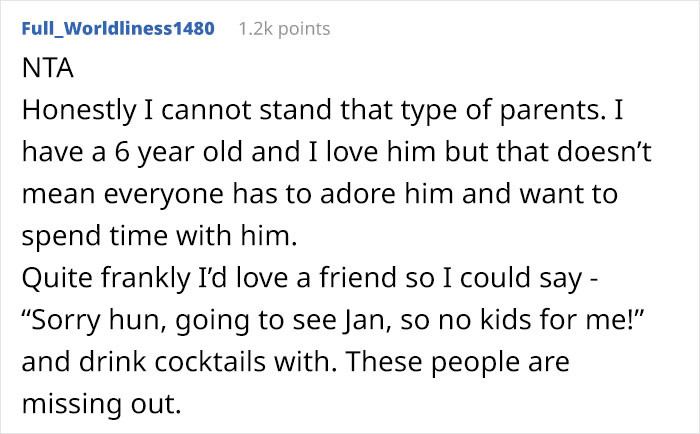Click the name Jan in the quote
Image resolution: width=700 pixels, height=434 pixels.
[x=365, y=320]
